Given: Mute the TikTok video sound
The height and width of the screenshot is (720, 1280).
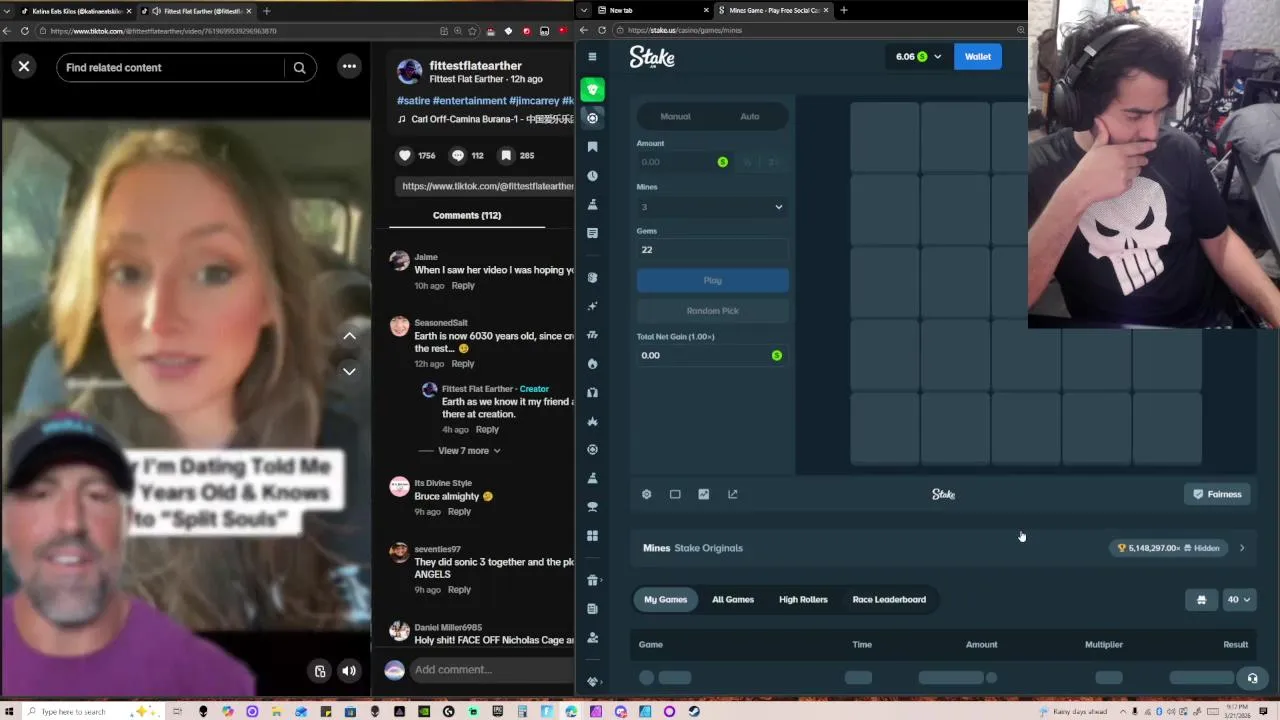Looking at the screenshot, I should (348, 671).
